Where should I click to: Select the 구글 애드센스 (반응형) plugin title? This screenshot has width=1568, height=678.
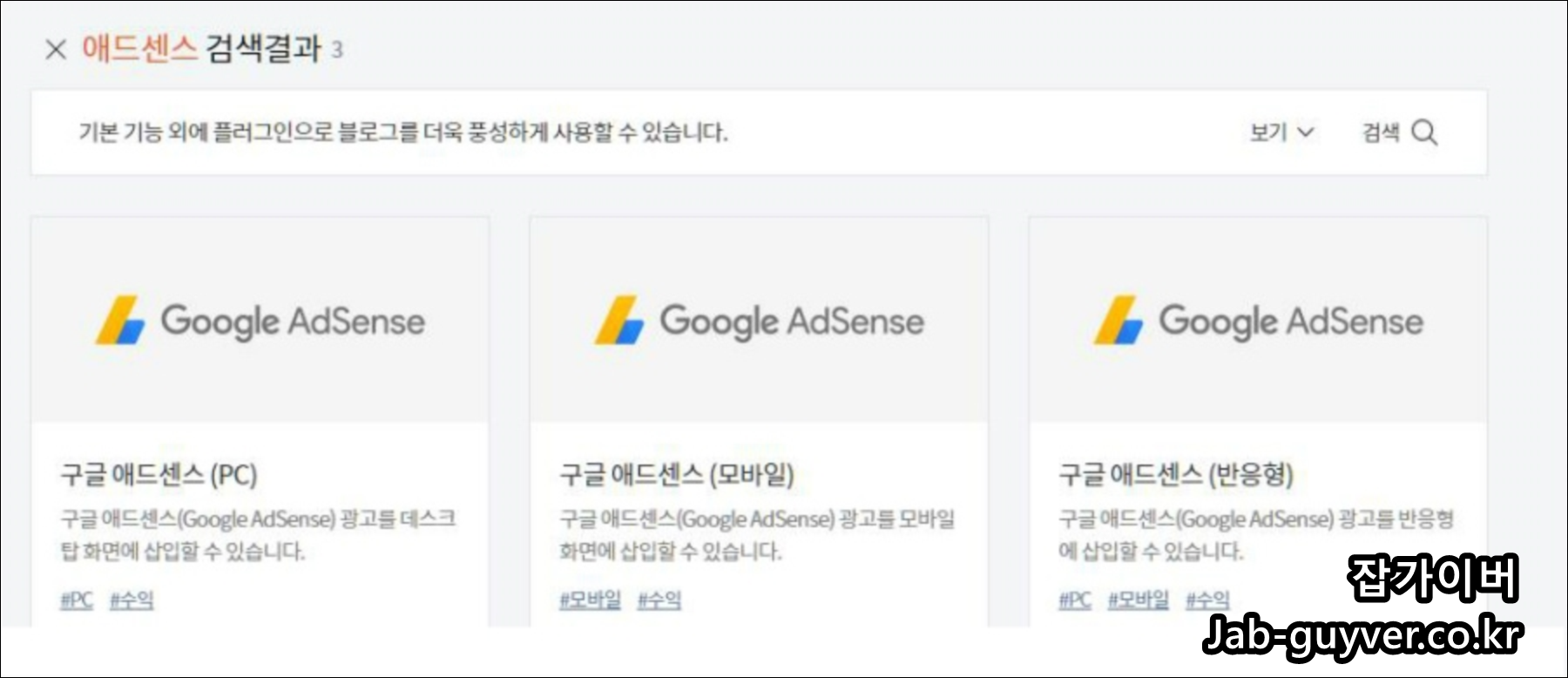coord(1176,475)
